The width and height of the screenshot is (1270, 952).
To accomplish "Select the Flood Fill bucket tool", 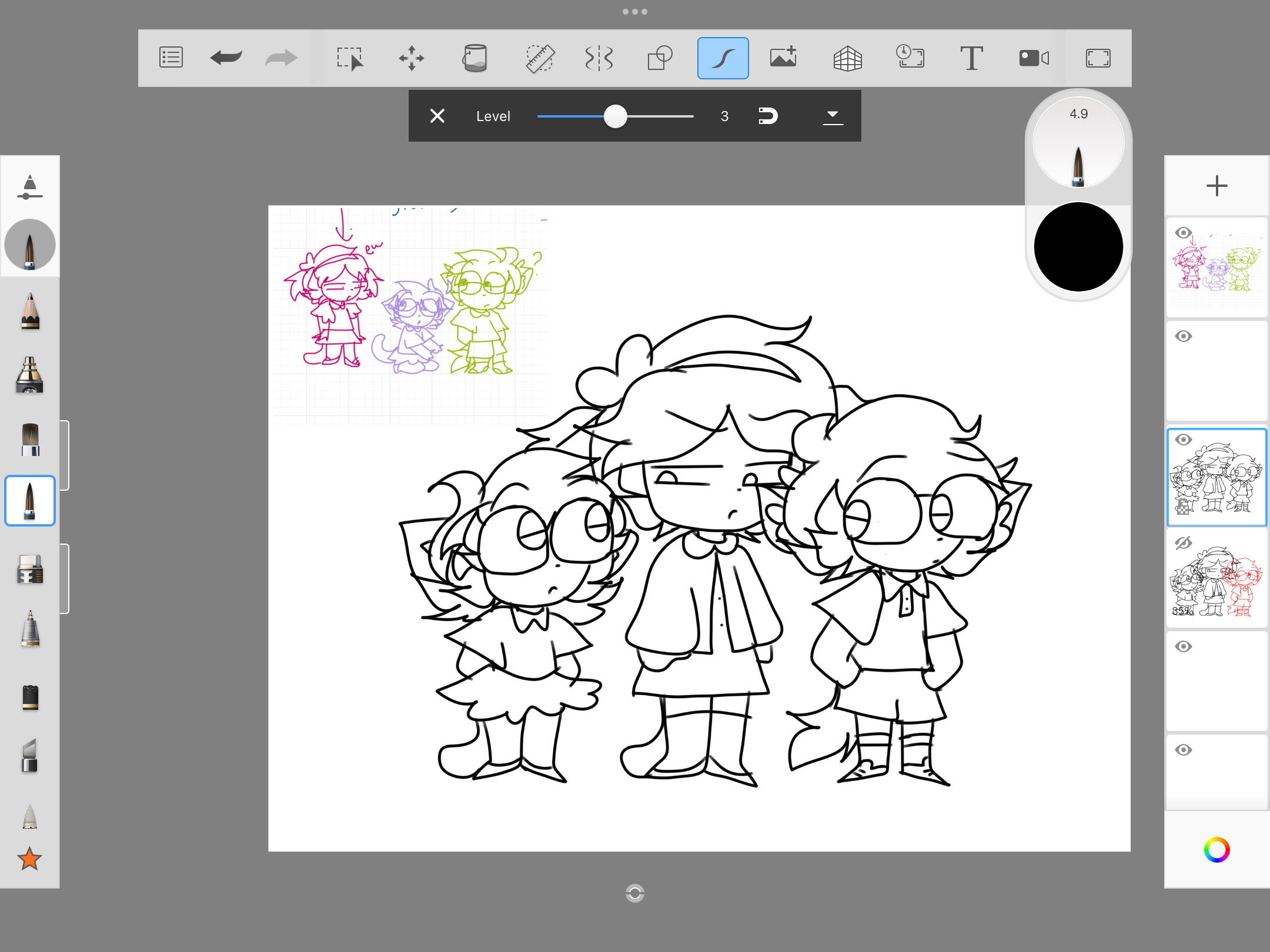I will coord(474,58).
